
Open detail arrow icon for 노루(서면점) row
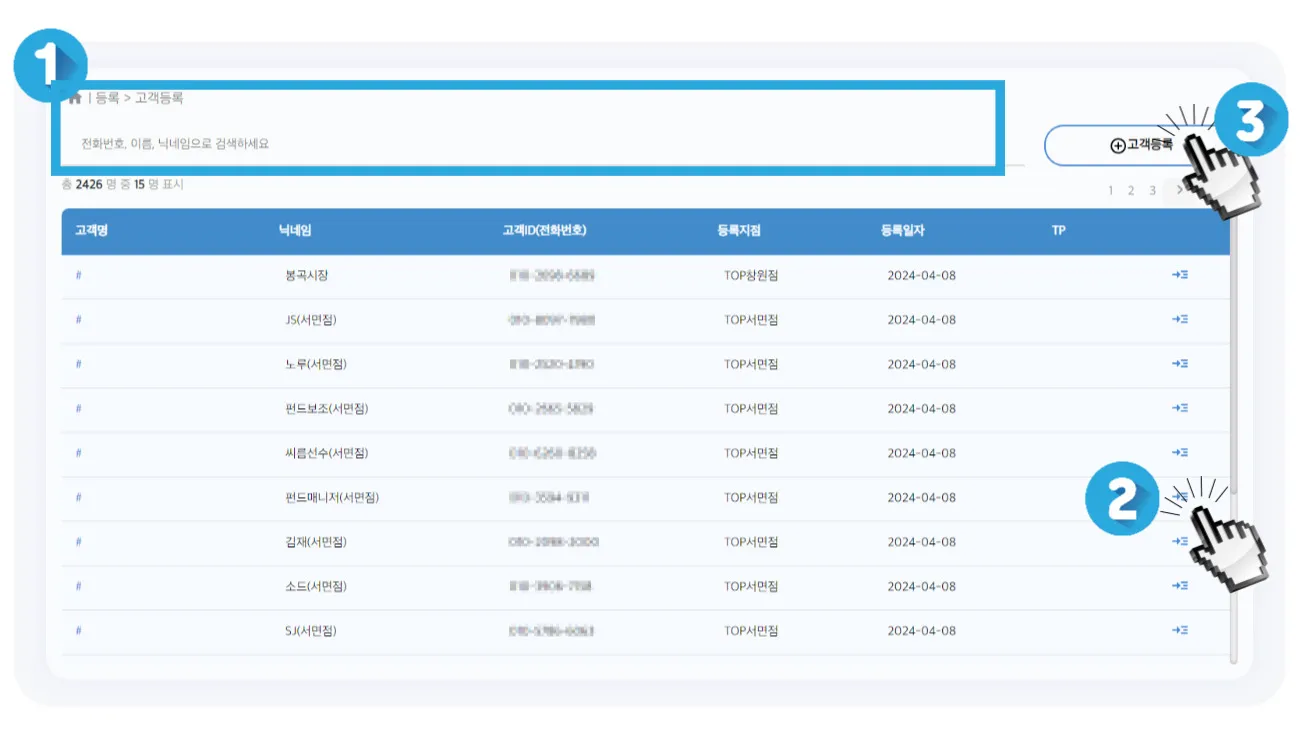pyautogui.click(x=1180, y=363)
